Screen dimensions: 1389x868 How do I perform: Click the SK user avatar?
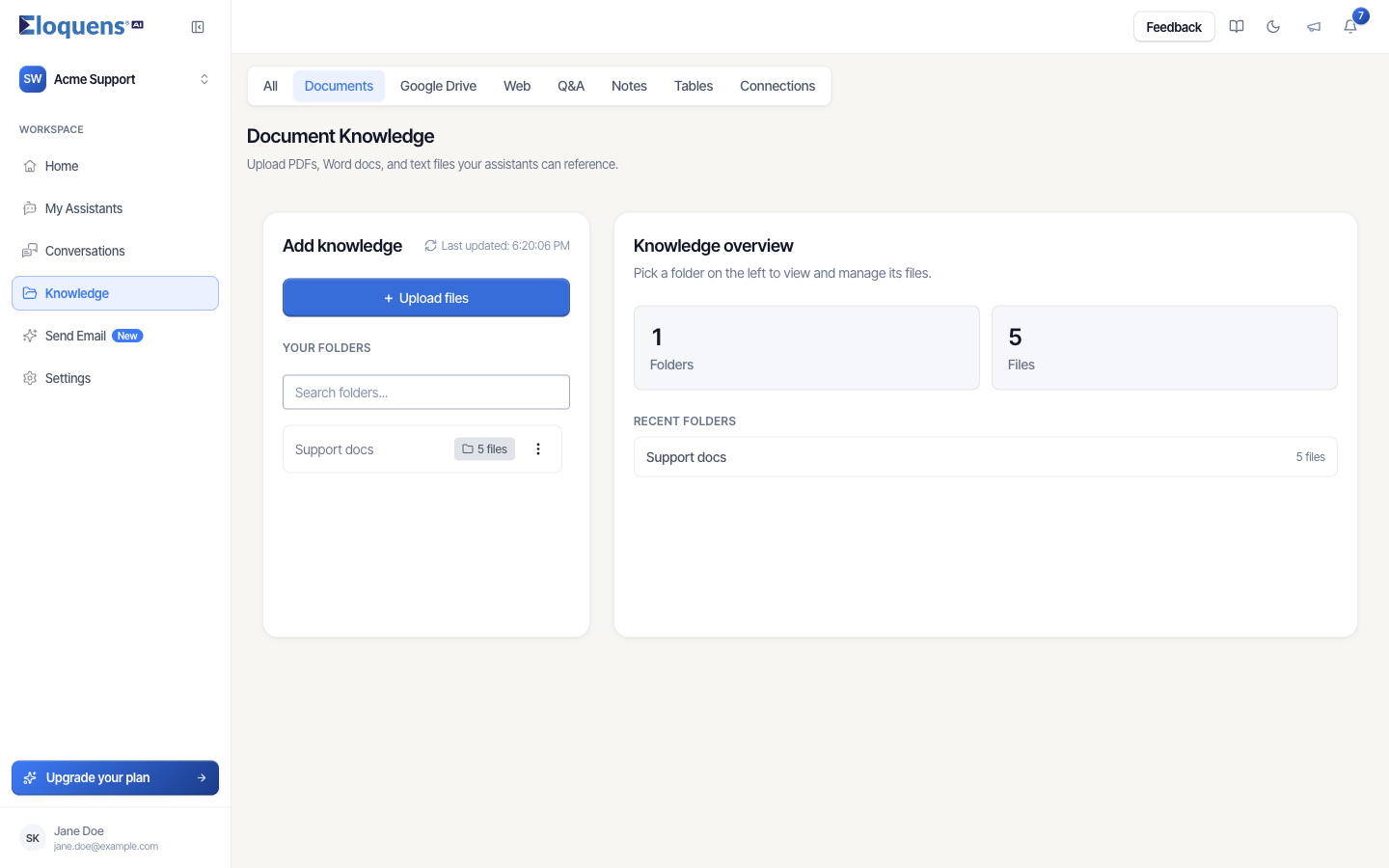(33, 838)
